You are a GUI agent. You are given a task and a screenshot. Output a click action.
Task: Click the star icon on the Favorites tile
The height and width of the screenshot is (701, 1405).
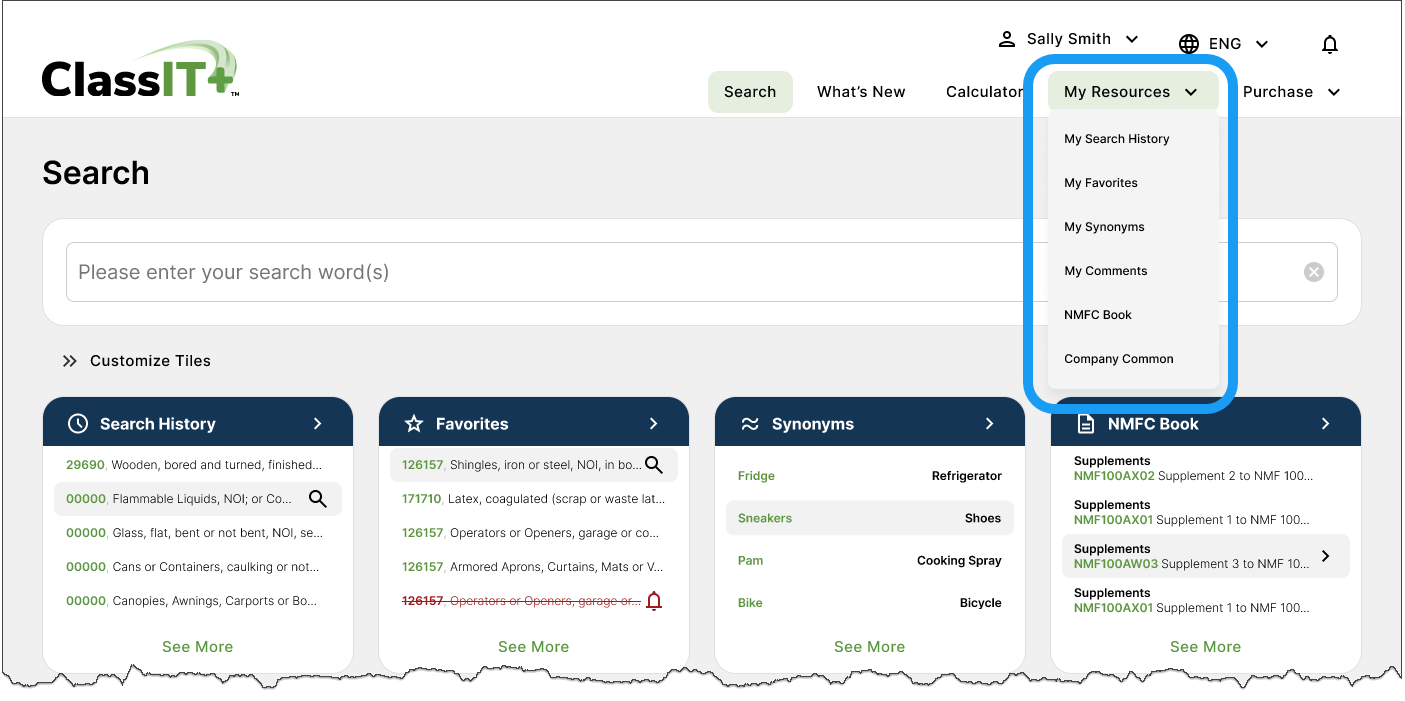point(415,422)
